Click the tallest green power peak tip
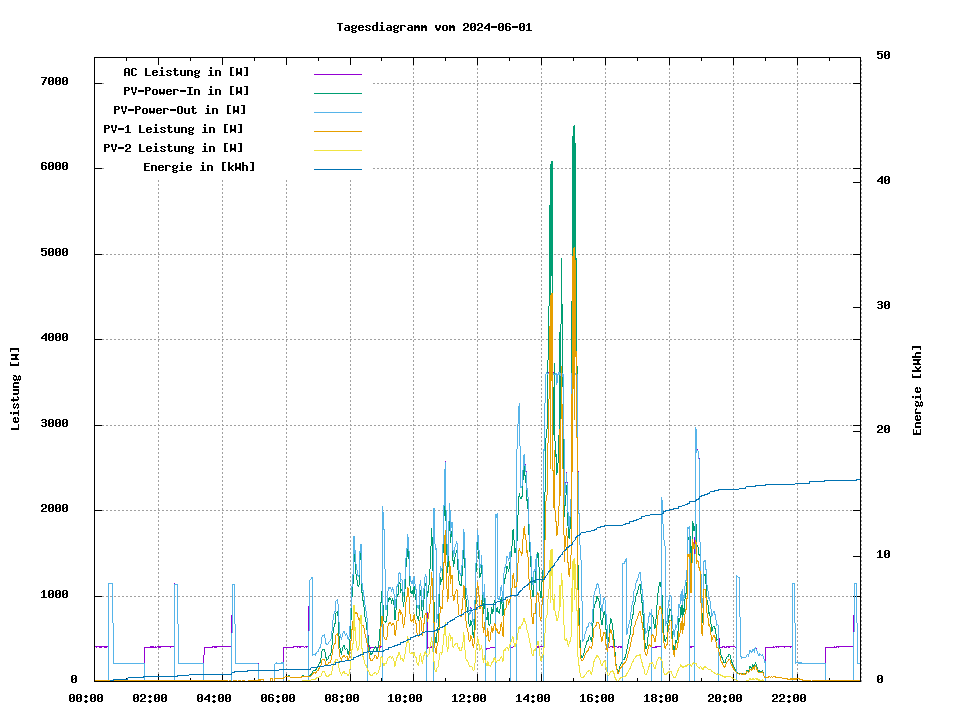This screenshot has height=720, width=960. coord(574,127)
